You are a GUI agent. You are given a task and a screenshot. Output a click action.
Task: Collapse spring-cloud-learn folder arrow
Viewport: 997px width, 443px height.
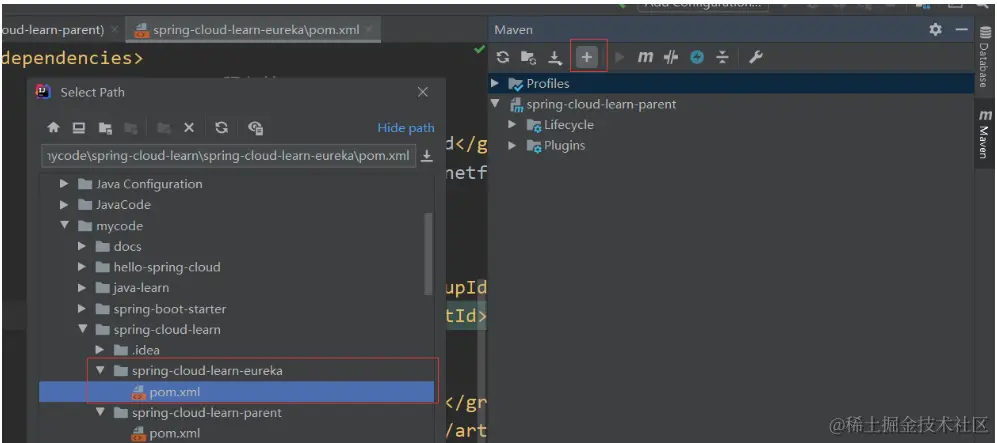[x=81, y=329]
